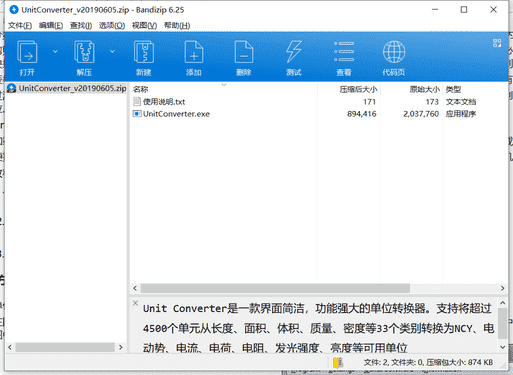Image resolution: width=513 pixels, height=375 pixels.
Task: Click the application icon of UnitConverter.exe
Action: (137, 114)
